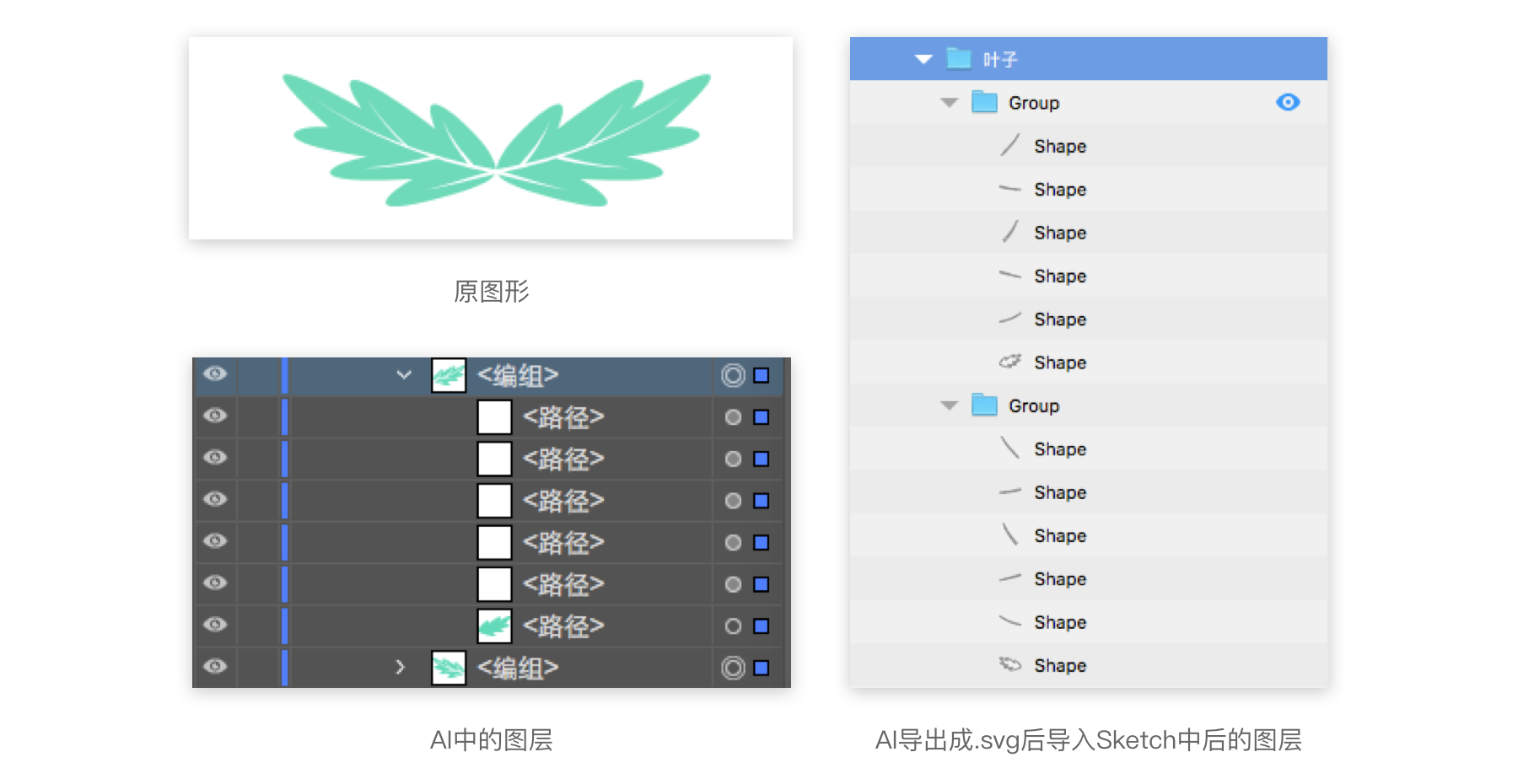Collapse the first Group disclosure triangle
The image size is (1518, 784).
pyautogui.click(x=950, y=103)
